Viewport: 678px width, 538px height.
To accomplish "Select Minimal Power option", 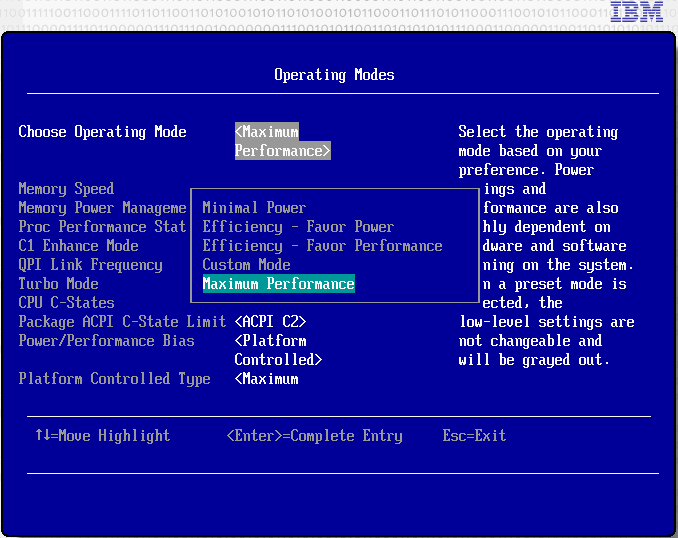I will pyautogui.click(x=254, y=208).
